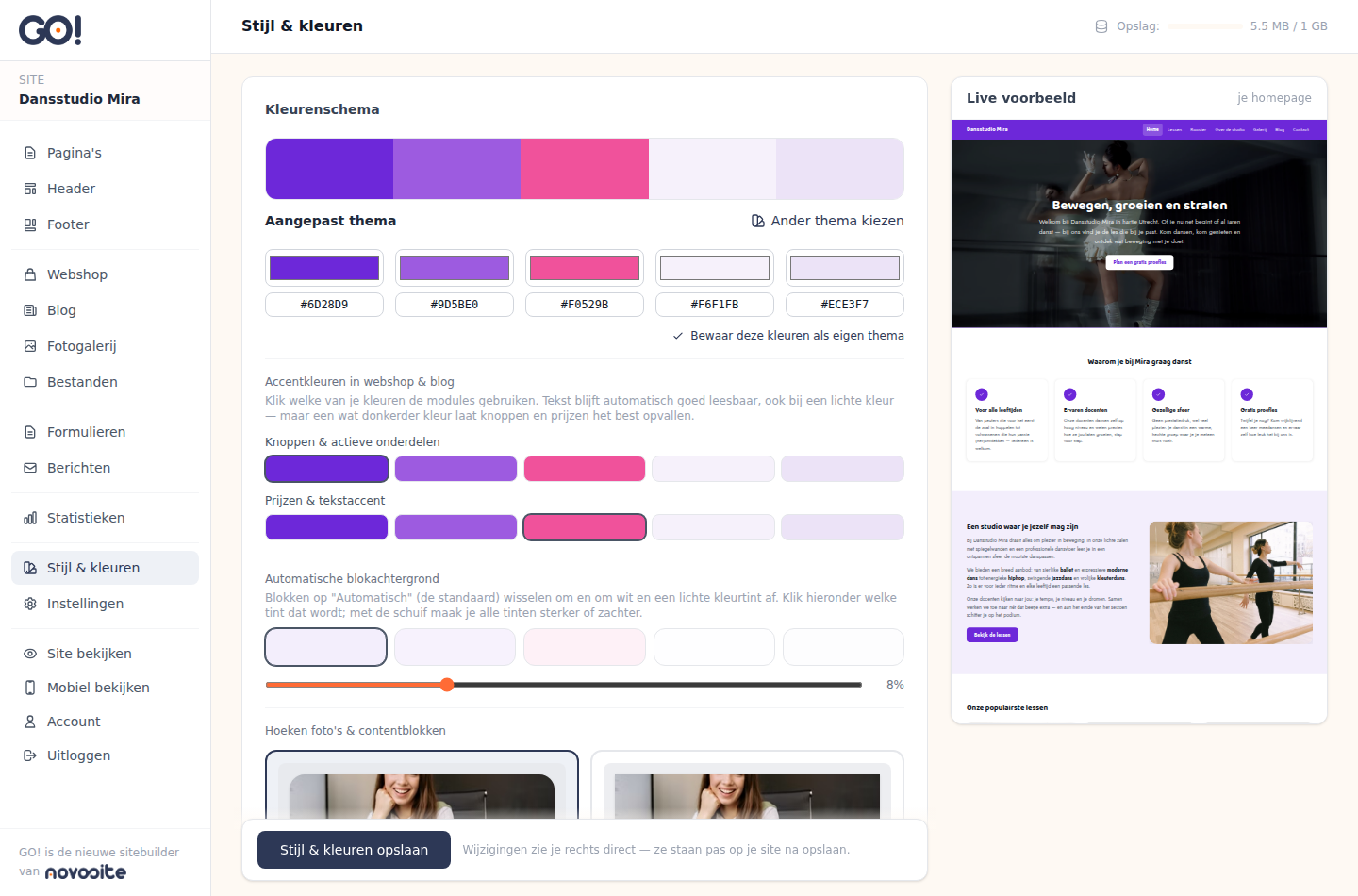
Task: Click Stijl & kleuren opslaan button
Action: click(354, 850)
